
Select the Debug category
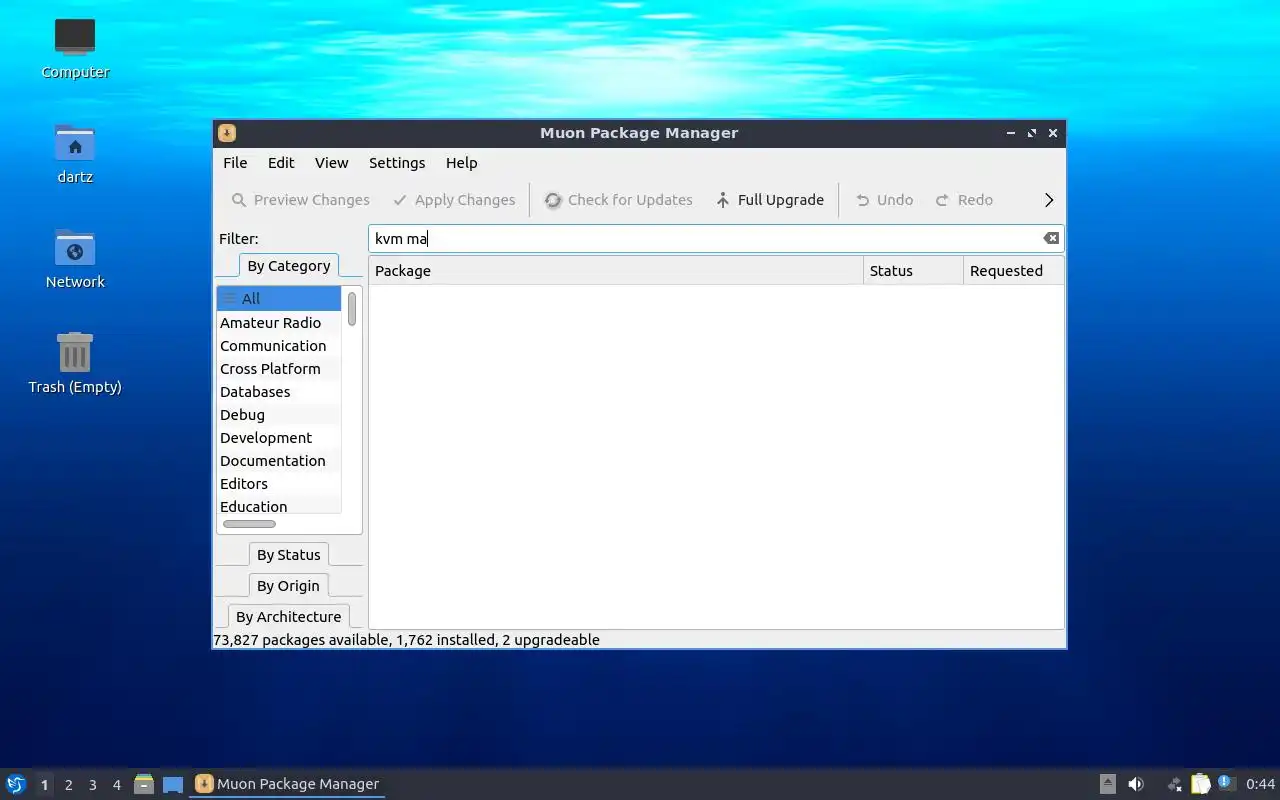tap(279, 415)
